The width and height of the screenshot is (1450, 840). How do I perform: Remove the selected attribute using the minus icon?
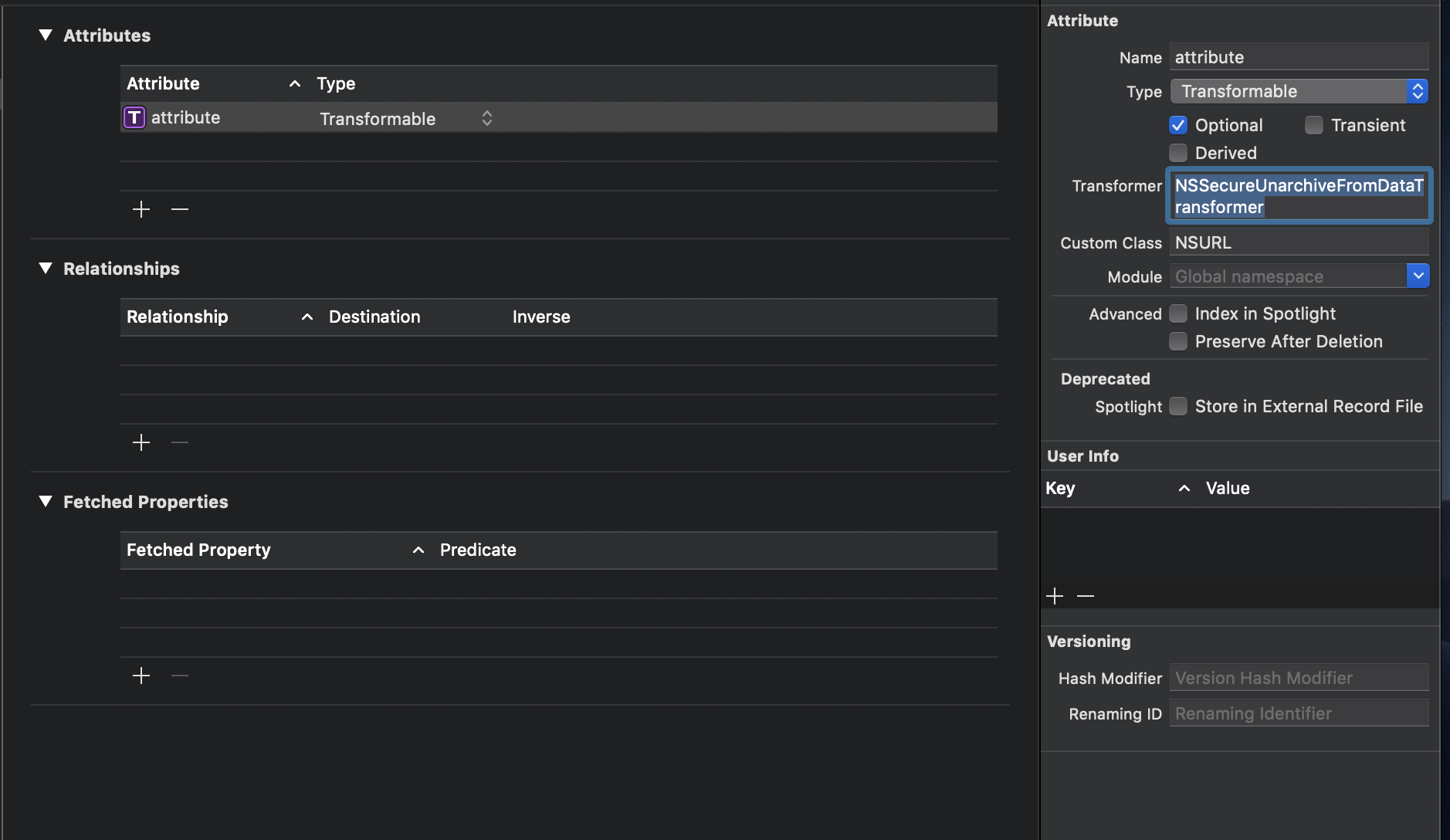179,209
